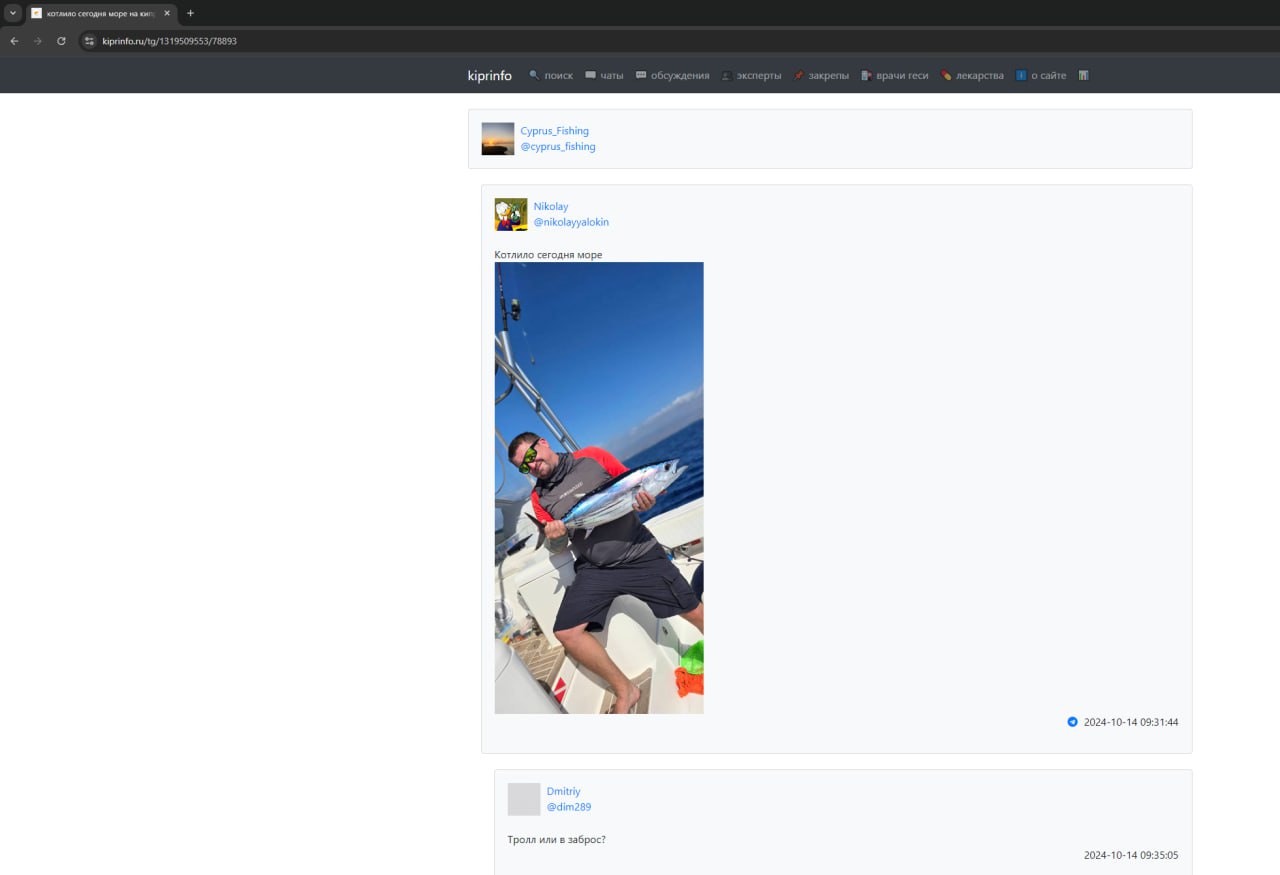This screenshot has width=1280, height=875.
Task: Click the Cyprus_Fishing channel avatar
Action: [497, 139]
